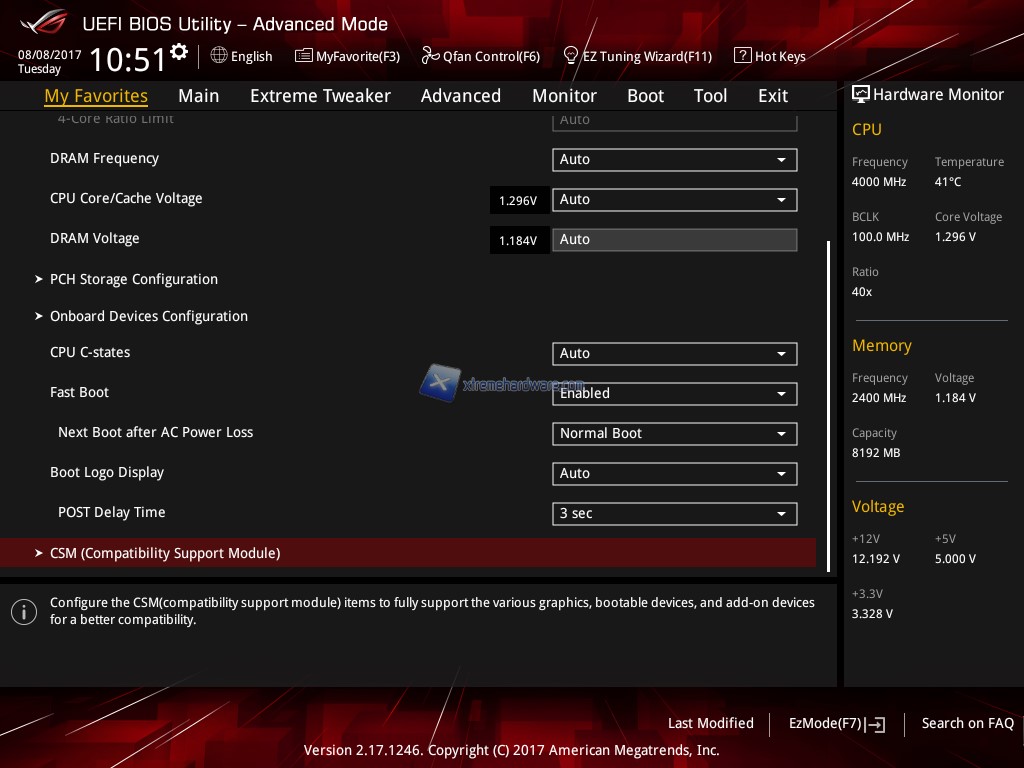
Task: Click Search on FAQ link
Action: click(967, 723)
